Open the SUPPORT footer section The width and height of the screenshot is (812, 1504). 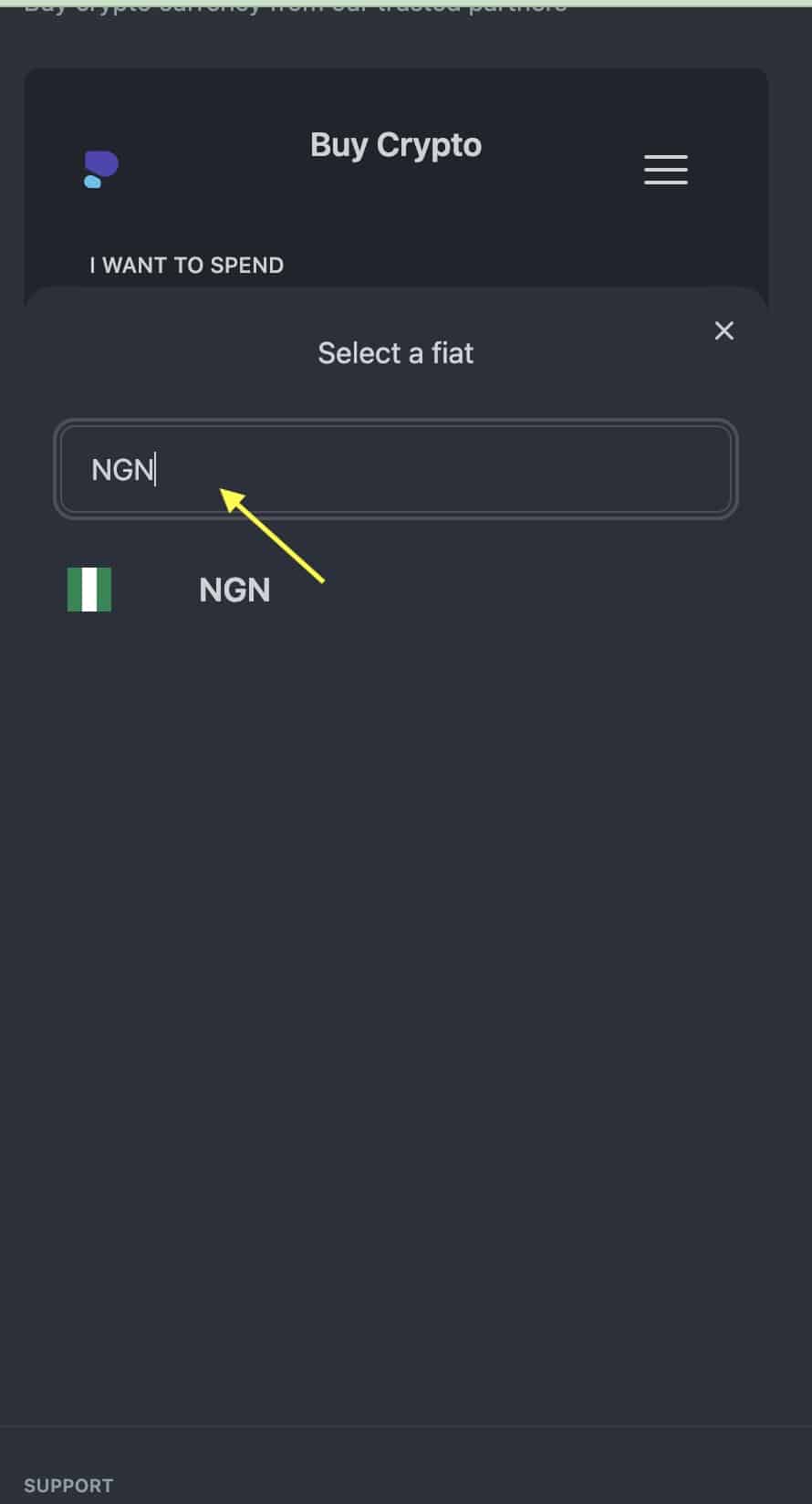[x=68, y=1486]
